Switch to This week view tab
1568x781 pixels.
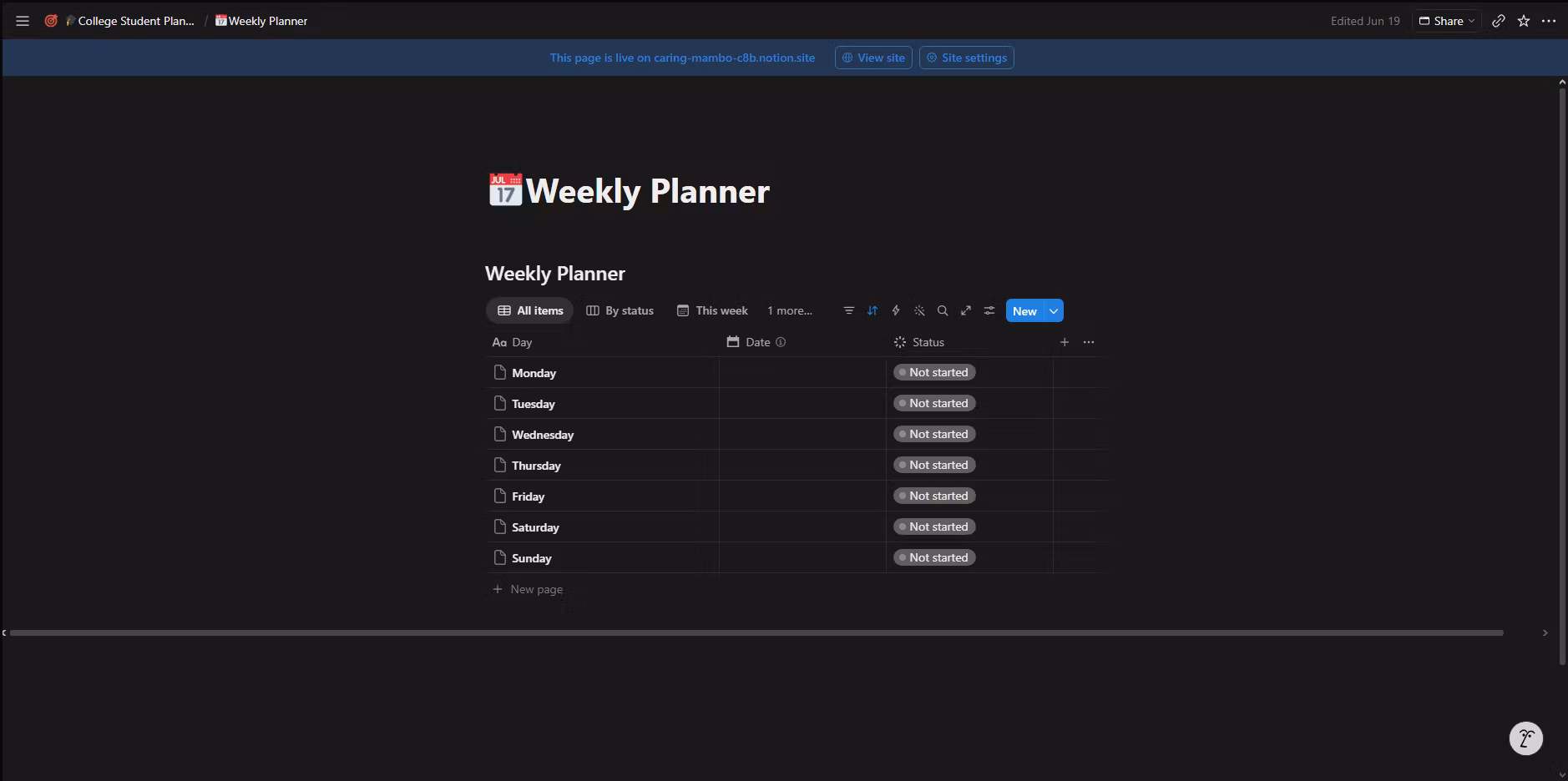point(712,310)
